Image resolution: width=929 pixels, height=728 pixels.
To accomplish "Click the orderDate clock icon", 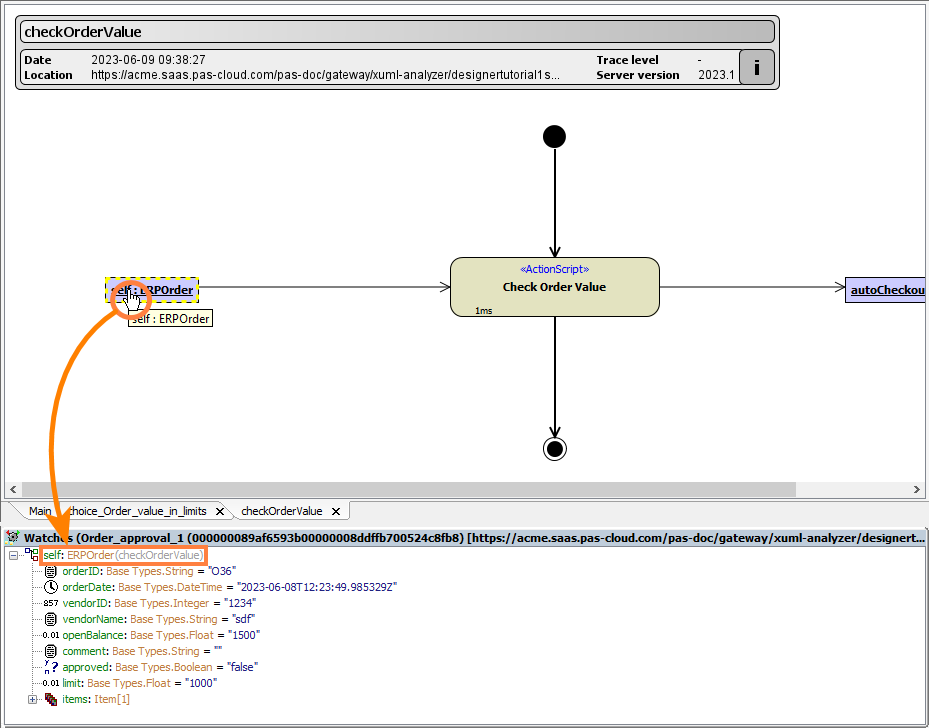I will [x=50, y=587].
